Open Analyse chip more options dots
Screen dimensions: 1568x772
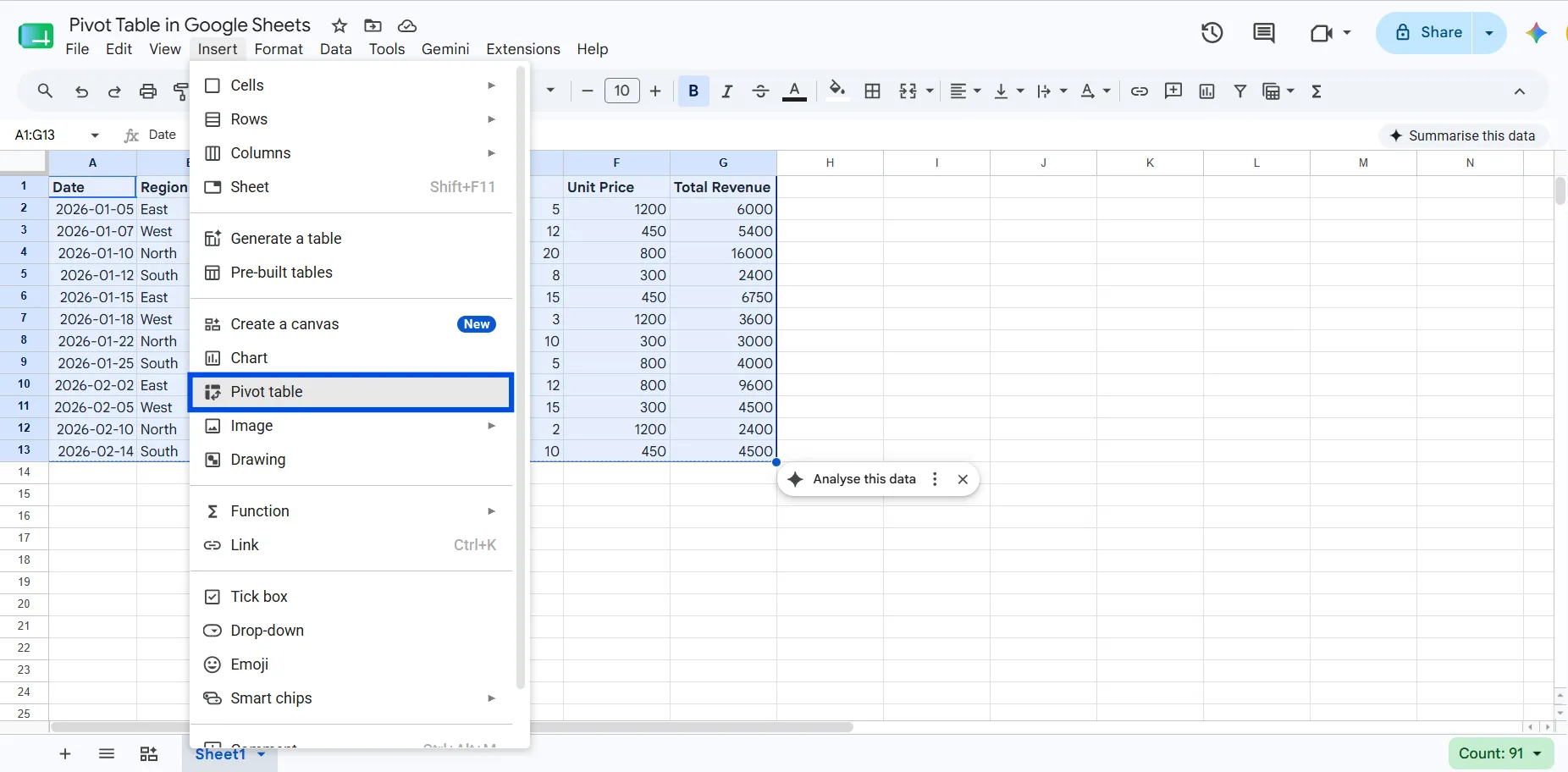935,479
